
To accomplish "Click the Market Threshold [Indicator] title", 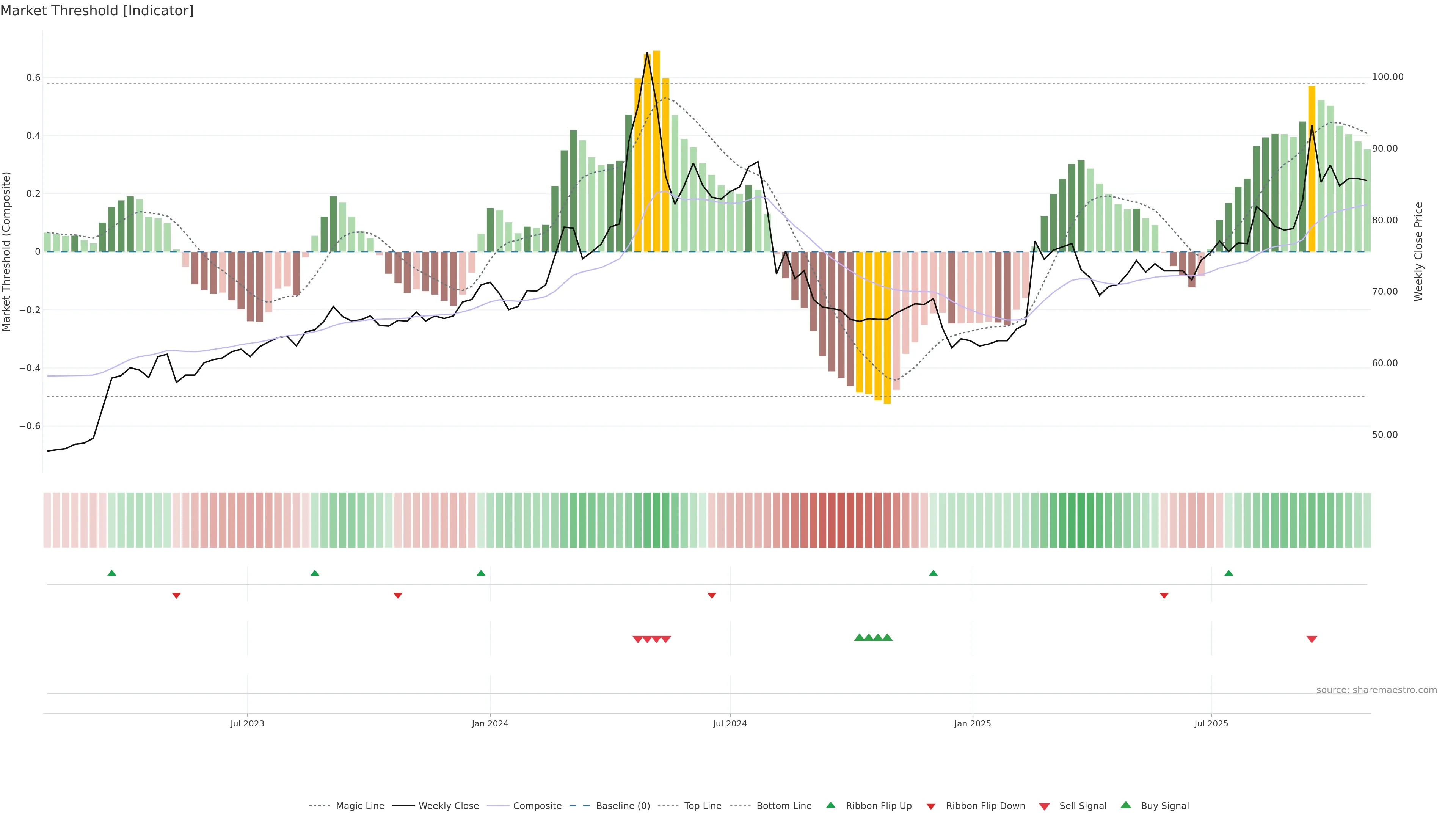I will [x=97, y=11].
